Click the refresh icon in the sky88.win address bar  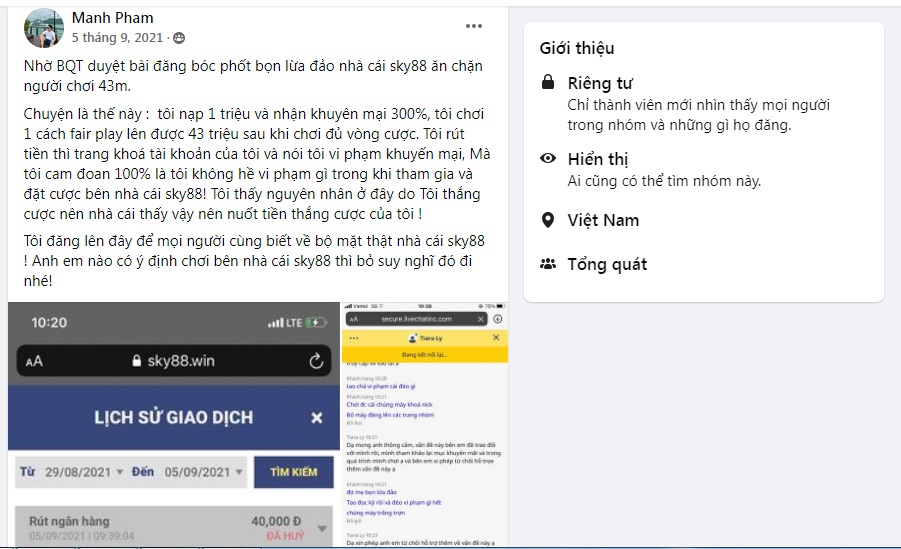pos(316,361)
